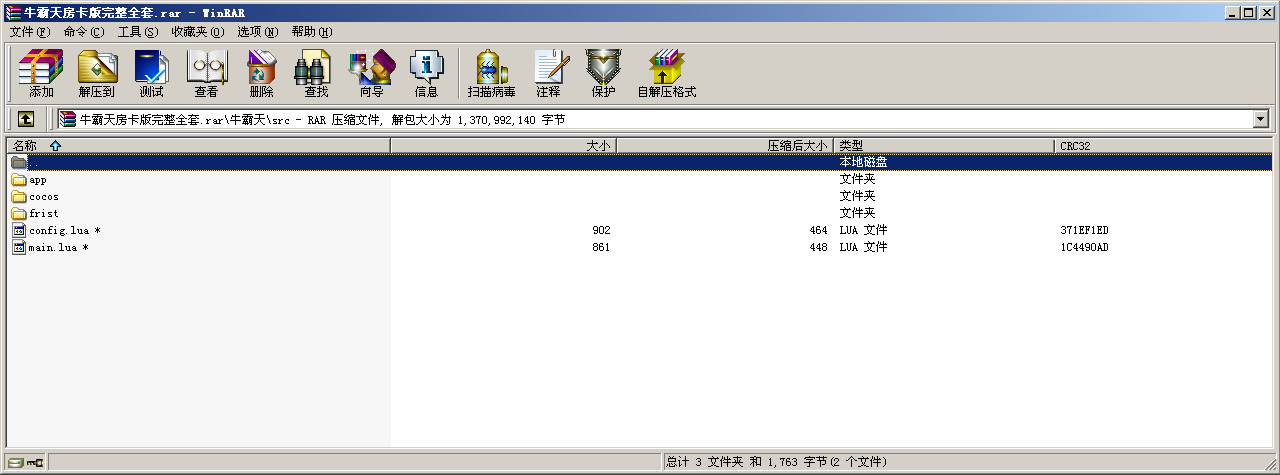Select the cocos folder

pos(43,197)
